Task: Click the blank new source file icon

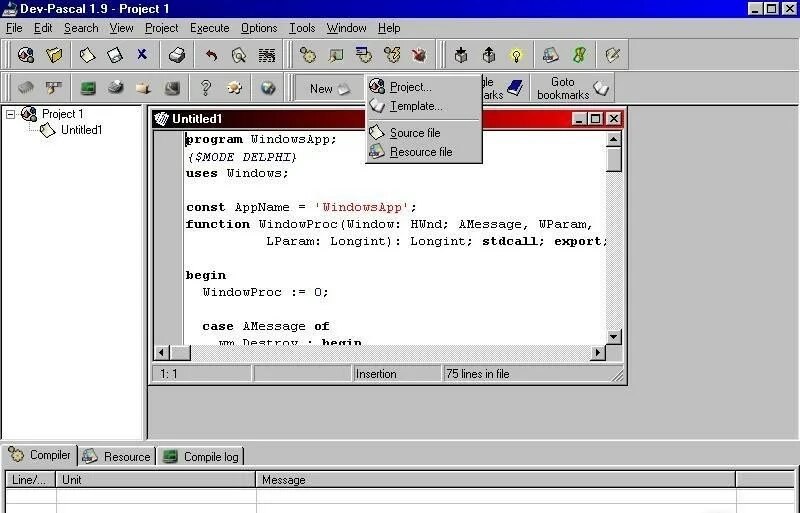Action: 87,55
